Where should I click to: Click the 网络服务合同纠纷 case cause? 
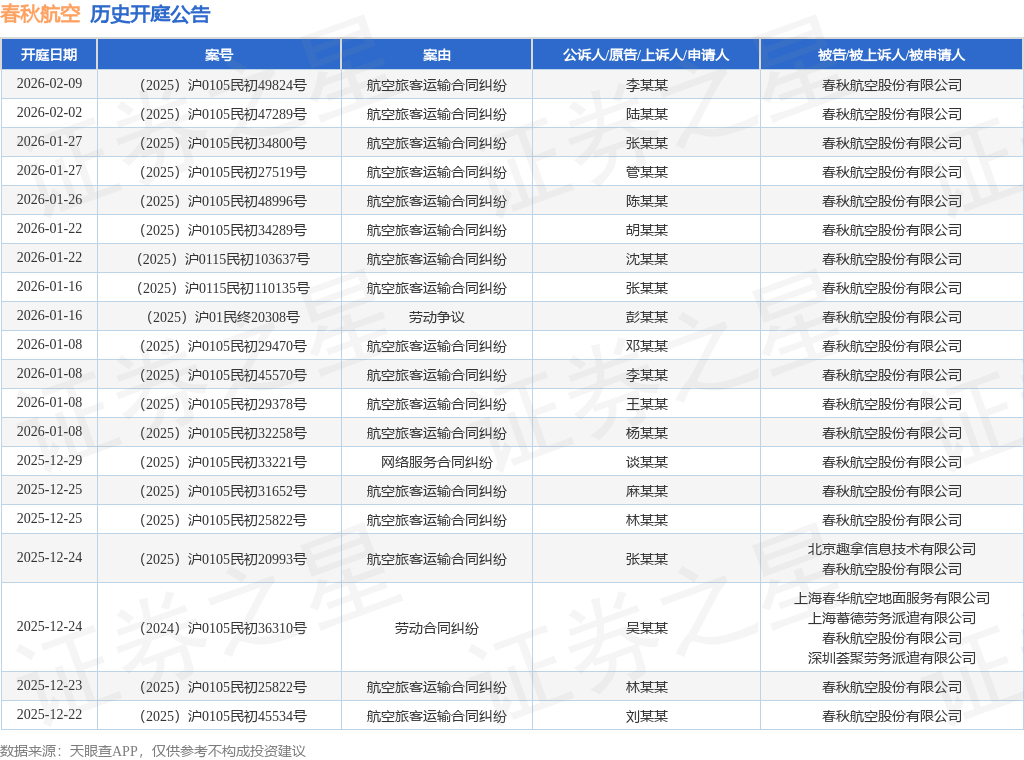436,462
